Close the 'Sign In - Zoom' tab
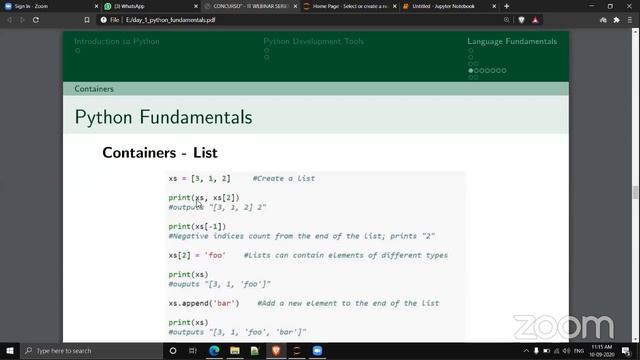The height and width of the screenshot is (360, 640). (x=96, y=6)
